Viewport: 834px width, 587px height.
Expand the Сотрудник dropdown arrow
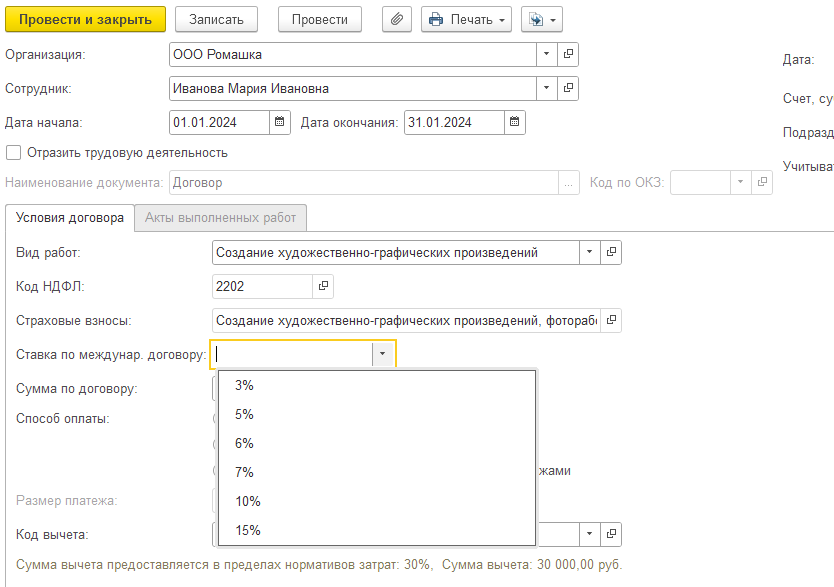[x=546, y=88]
